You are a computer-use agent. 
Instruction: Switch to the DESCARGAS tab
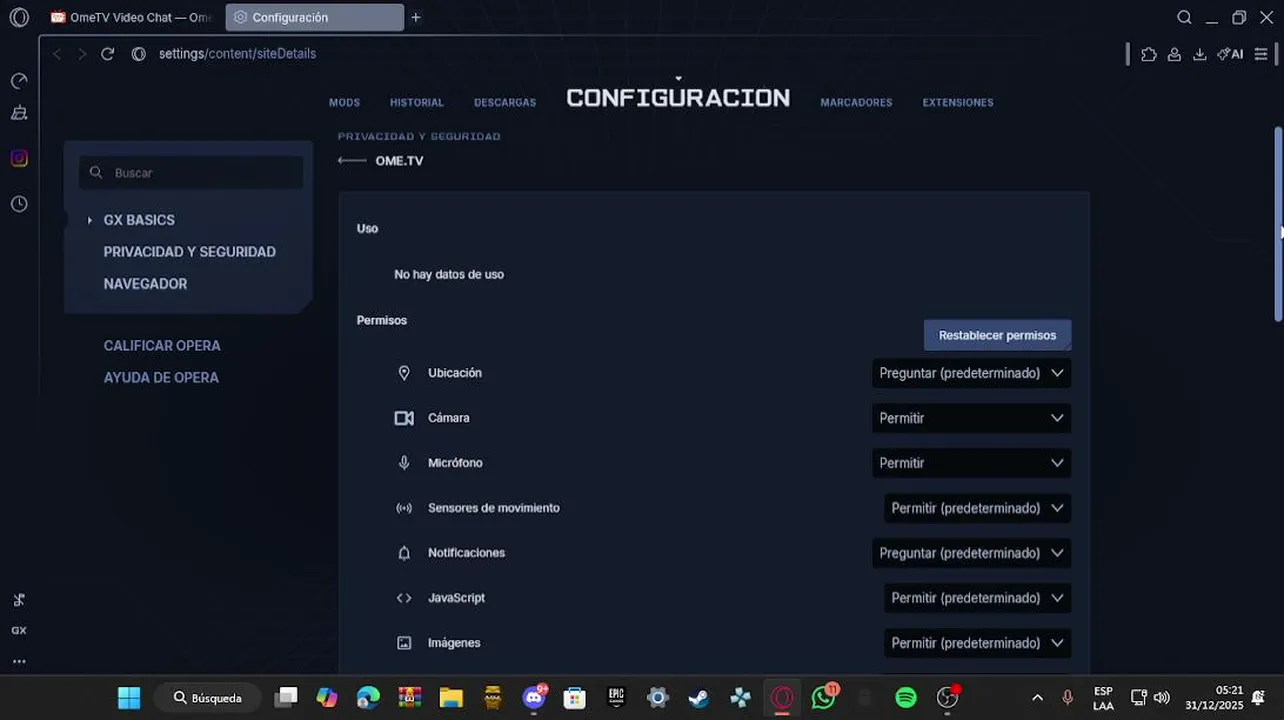[x=505, y=103]
